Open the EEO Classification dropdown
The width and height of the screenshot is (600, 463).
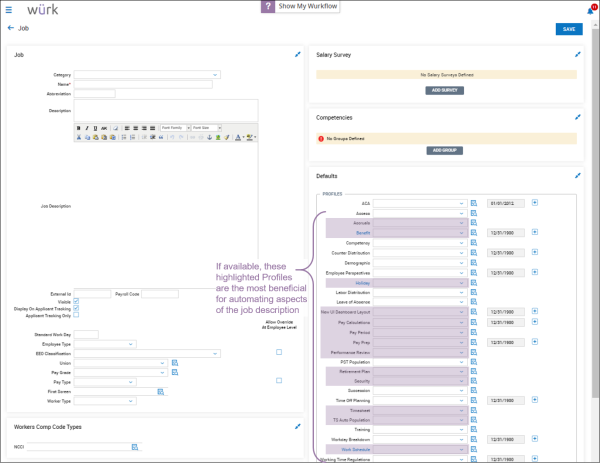(147, 354)
